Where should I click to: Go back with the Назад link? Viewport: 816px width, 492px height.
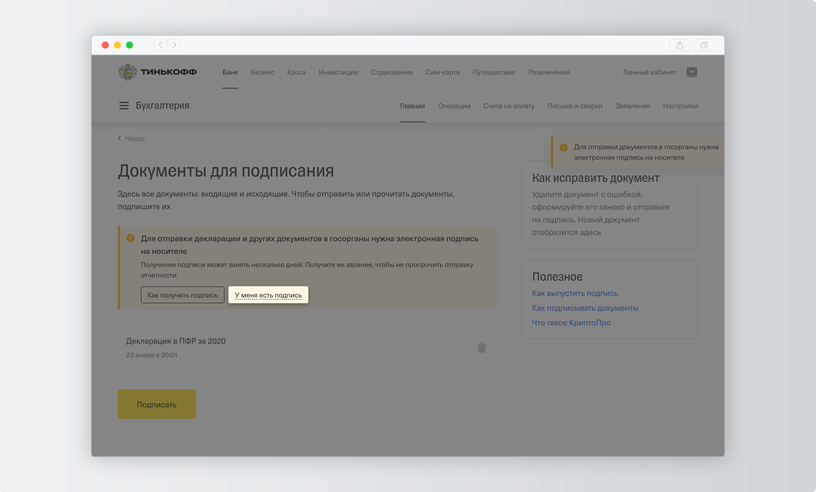pos(131,138)
